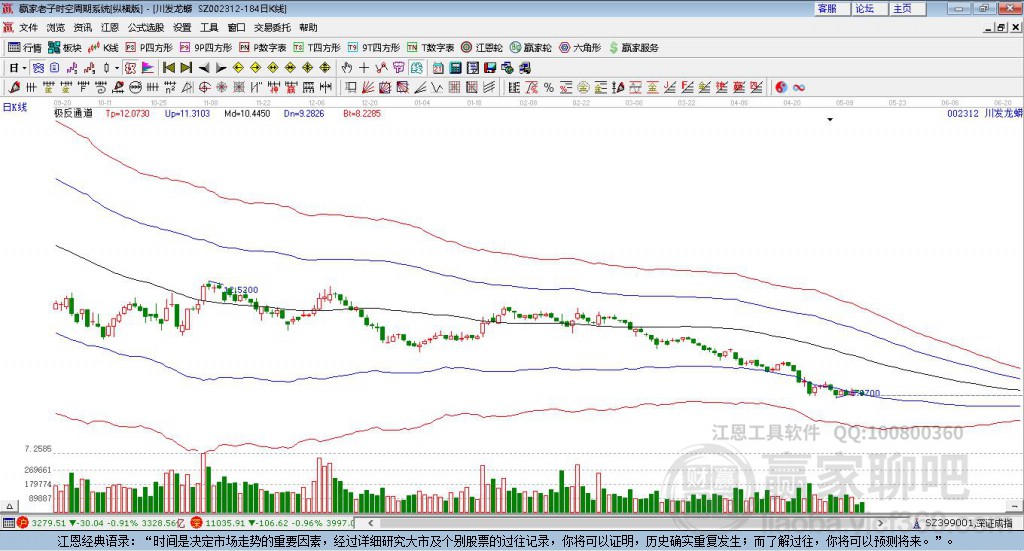Step chart right with black right arrow
This screenshot has height=551, width=1024.
pos(221,68)
